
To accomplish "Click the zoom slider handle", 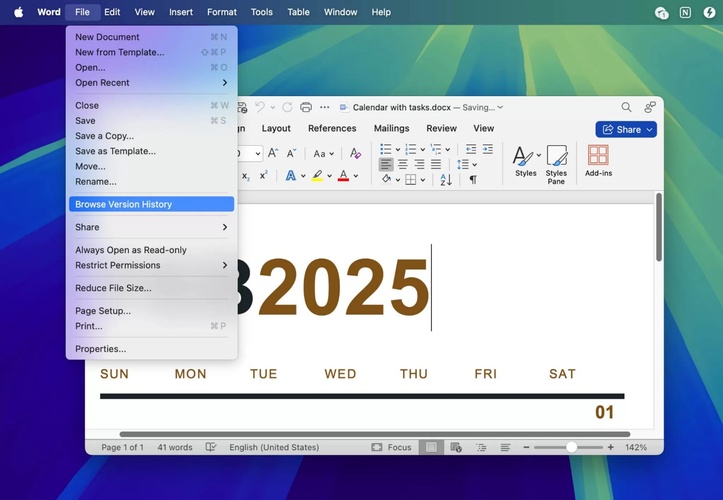I will (x=571, y=447).
